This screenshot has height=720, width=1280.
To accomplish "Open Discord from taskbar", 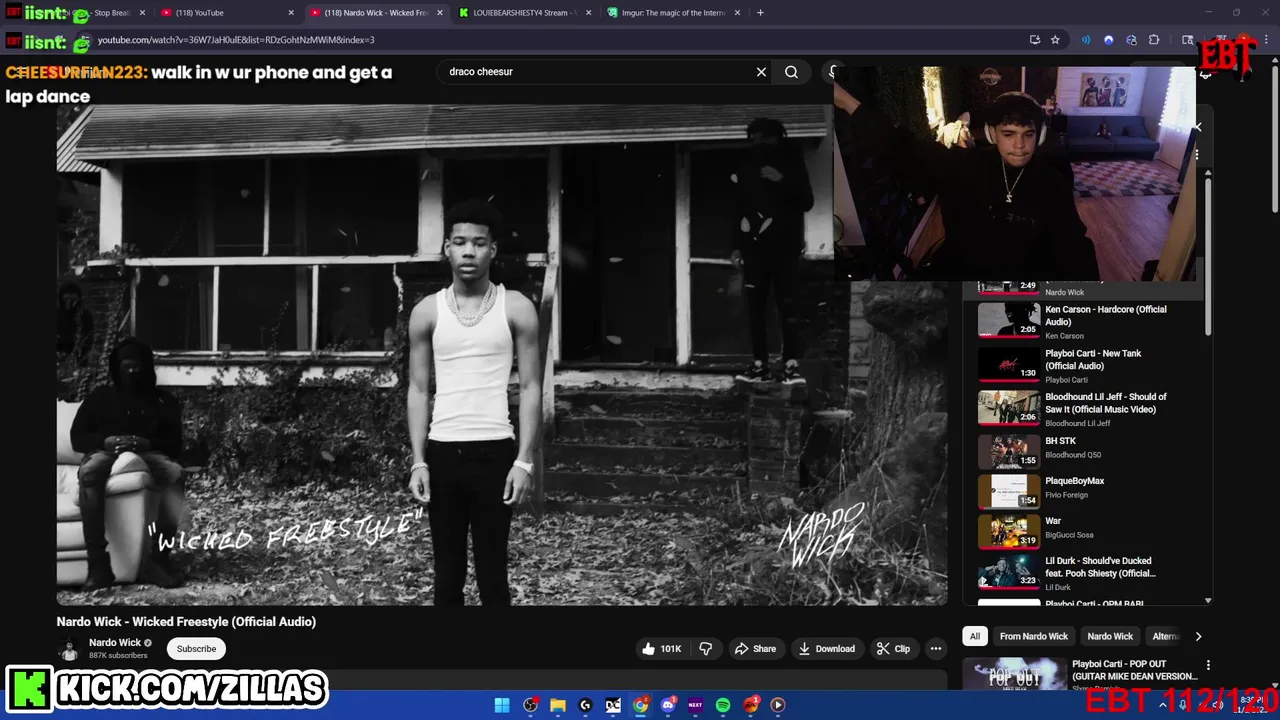I will 668,705.
